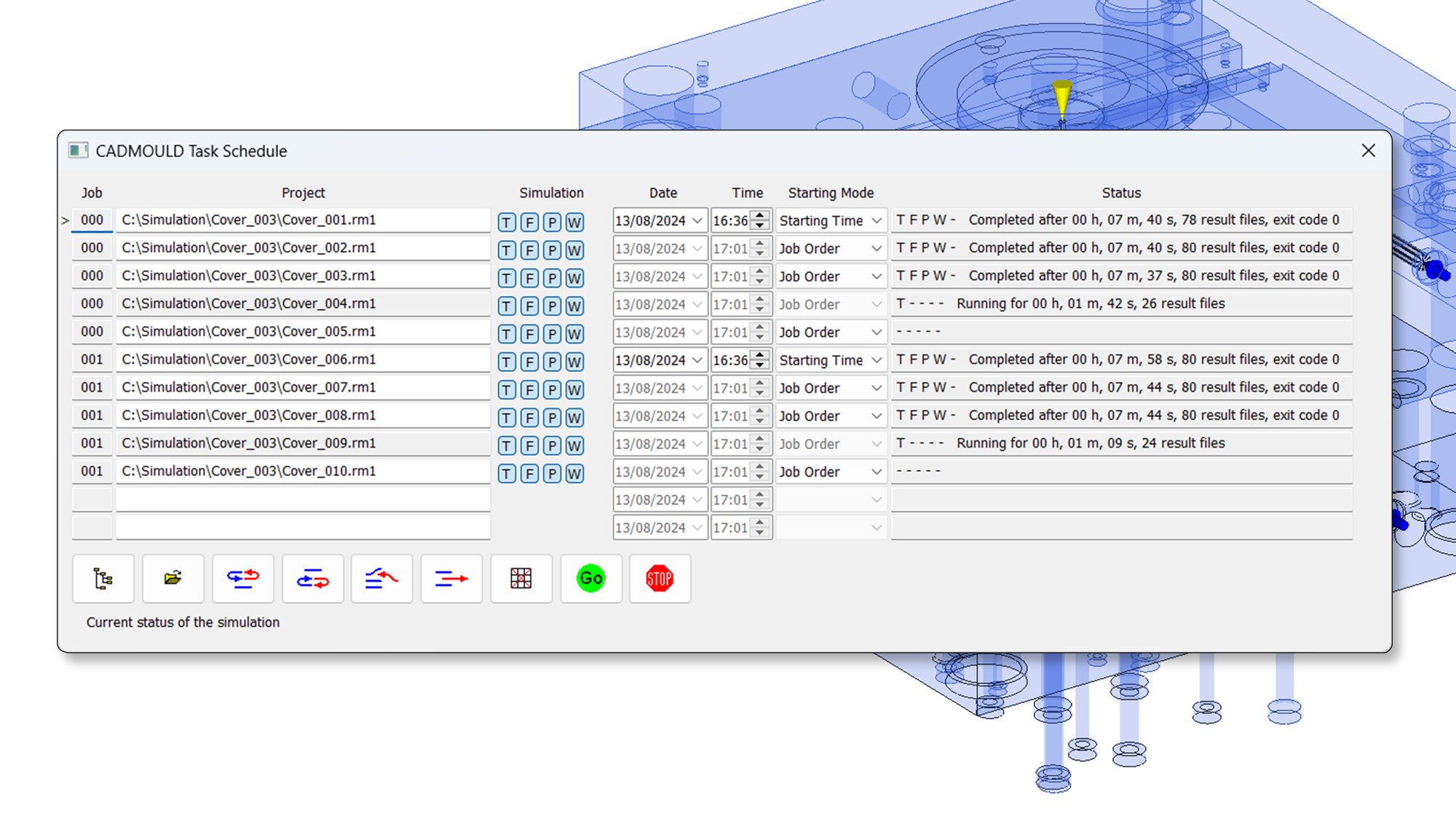Click the open folder icon button
Image resolution: width=1456 pixels, height=818 pixels.
click(173, 579)
